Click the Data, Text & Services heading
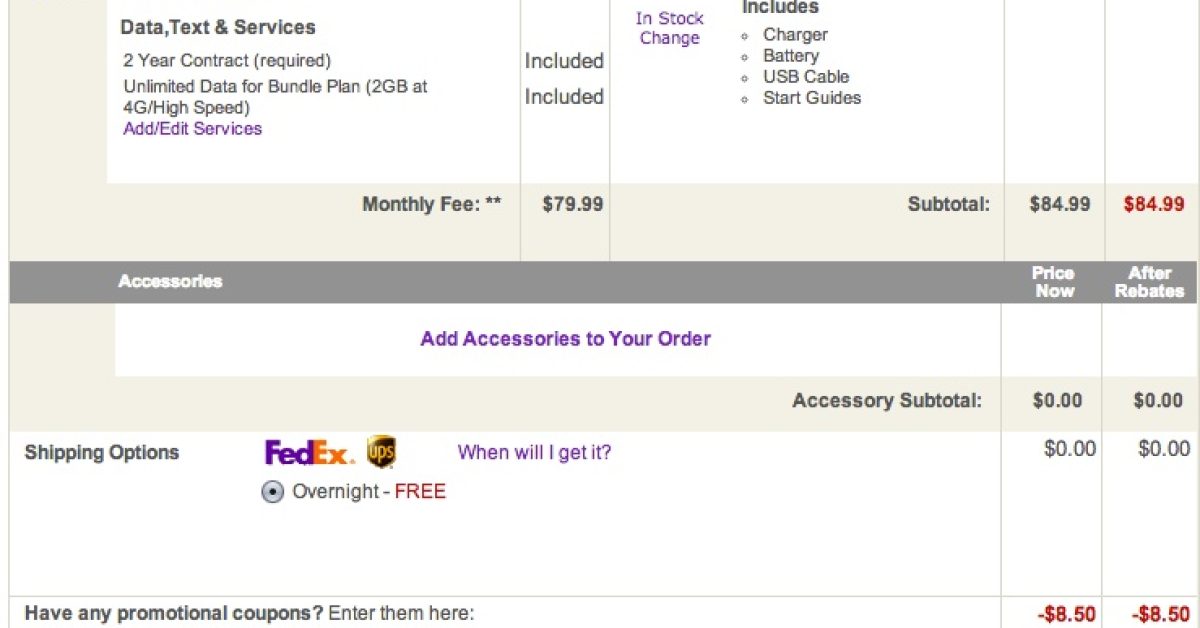The width and height of the screenshot is (1200, 628). (x=218, y=27)
